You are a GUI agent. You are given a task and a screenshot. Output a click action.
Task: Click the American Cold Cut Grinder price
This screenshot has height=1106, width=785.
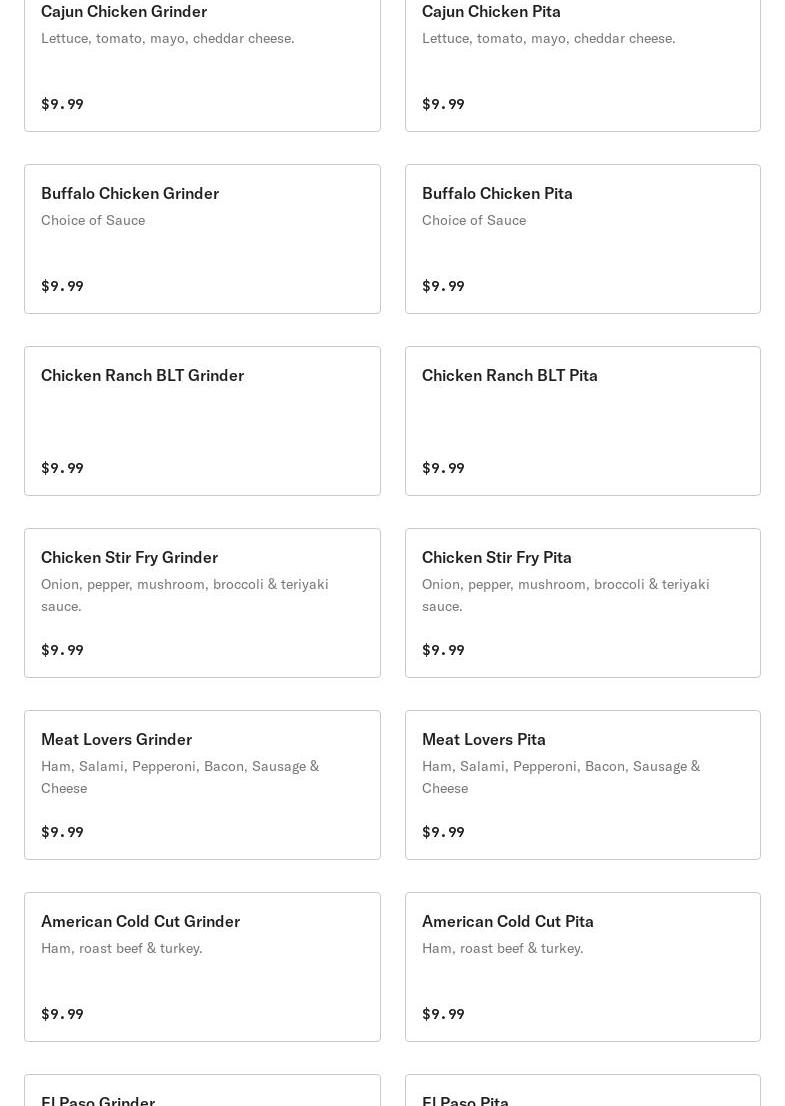pos(62,1014)
